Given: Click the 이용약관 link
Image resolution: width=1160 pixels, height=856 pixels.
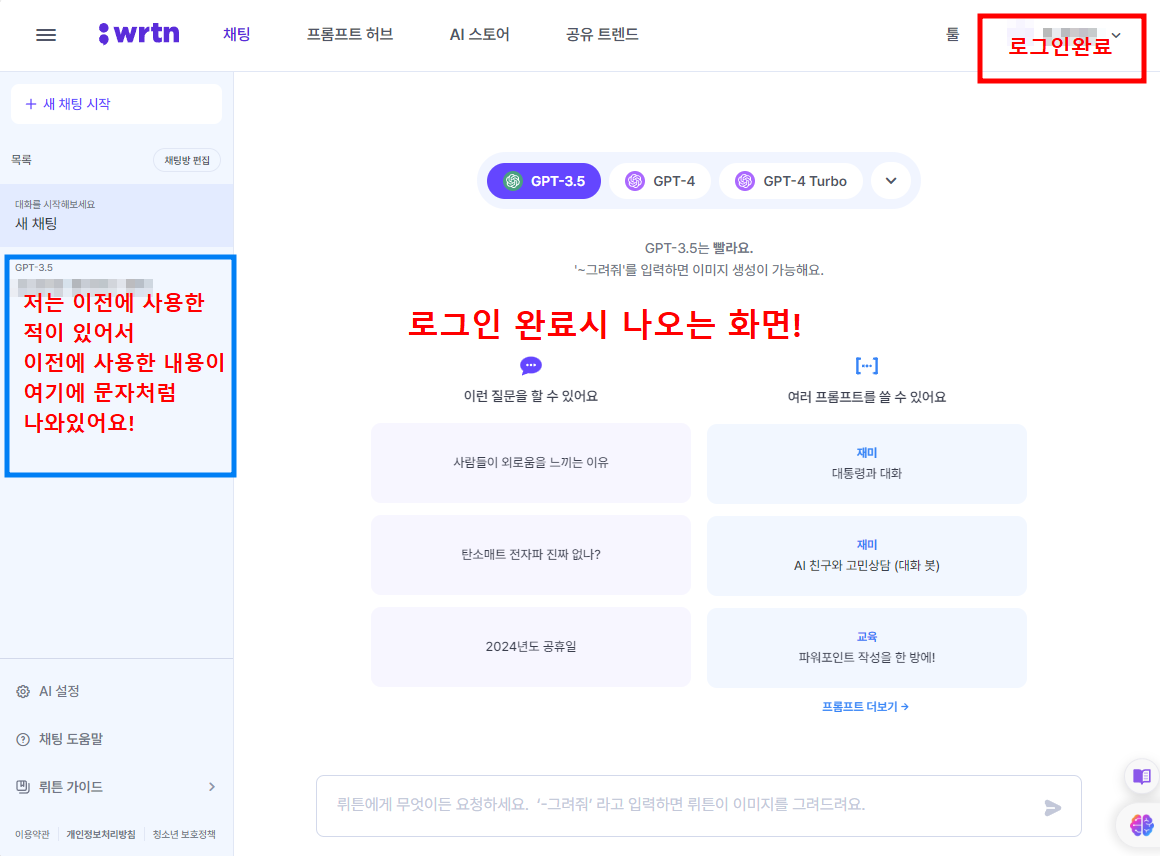Looking at the screenshot, I should [x=32, y=835].
